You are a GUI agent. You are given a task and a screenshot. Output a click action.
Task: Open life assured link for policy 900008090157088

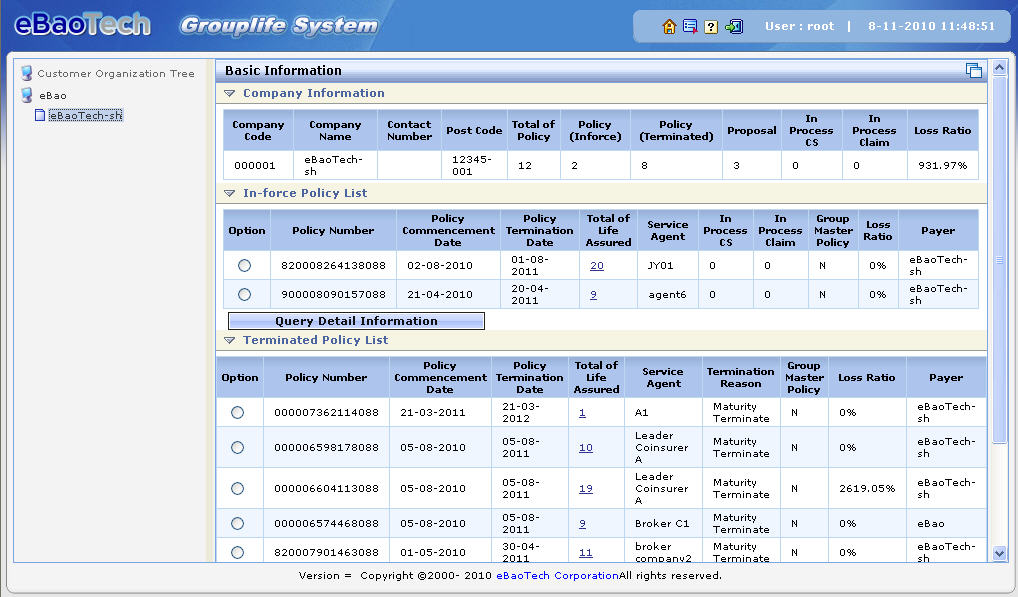pos(593,295)
